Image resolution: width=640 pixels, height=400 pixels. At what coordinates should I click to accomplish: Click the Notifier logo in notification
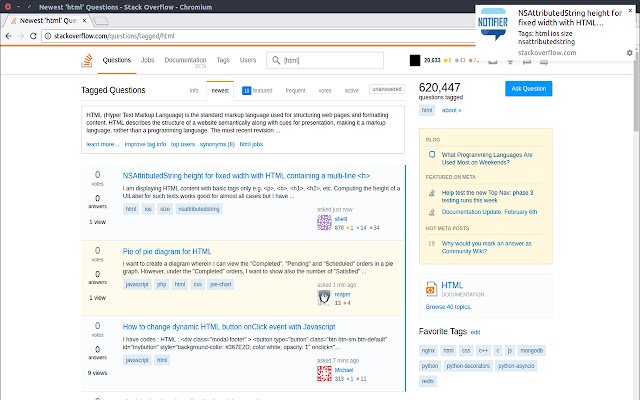pyautogui.click(x=493, y=24)
